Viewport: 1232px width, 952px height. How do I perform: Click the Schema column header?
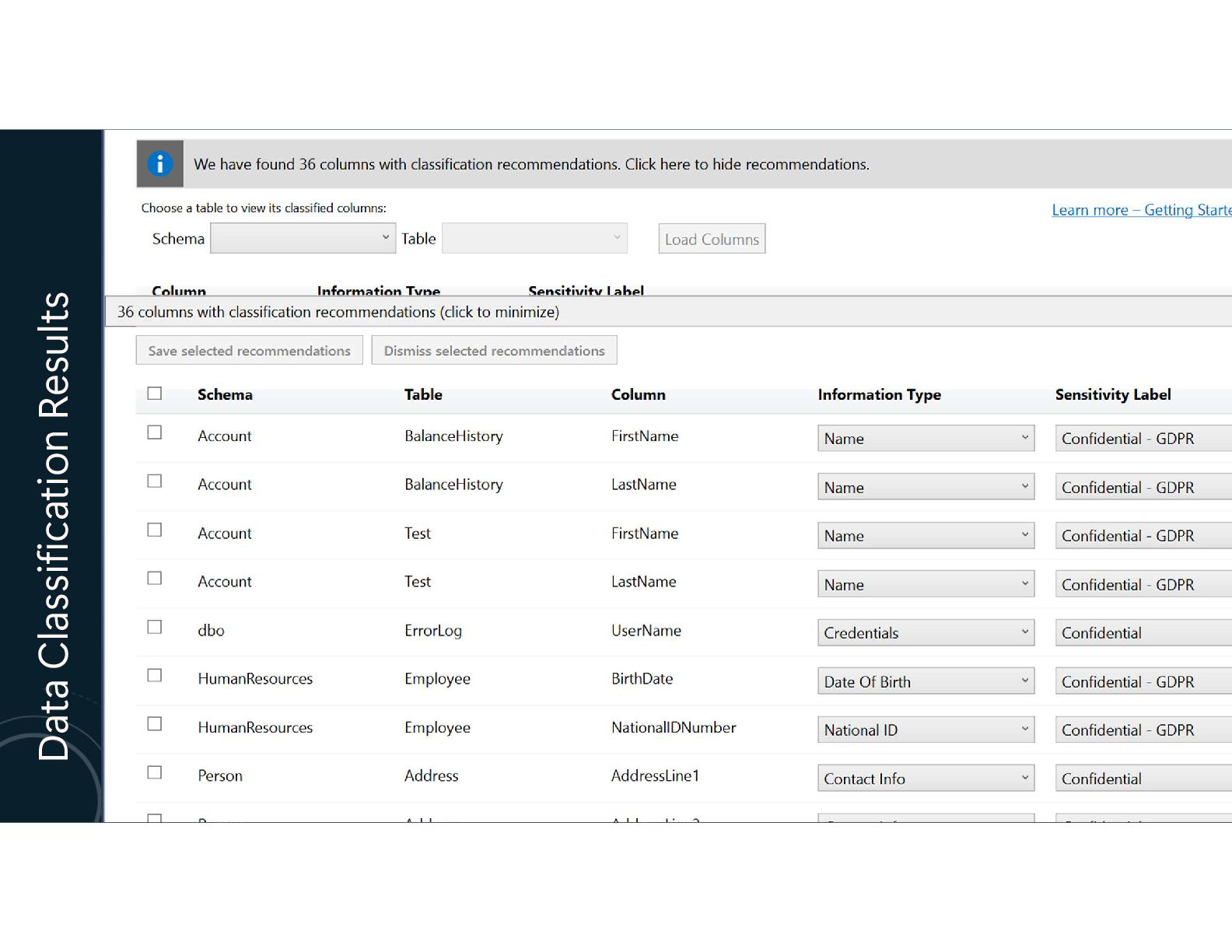coord(225,394)
